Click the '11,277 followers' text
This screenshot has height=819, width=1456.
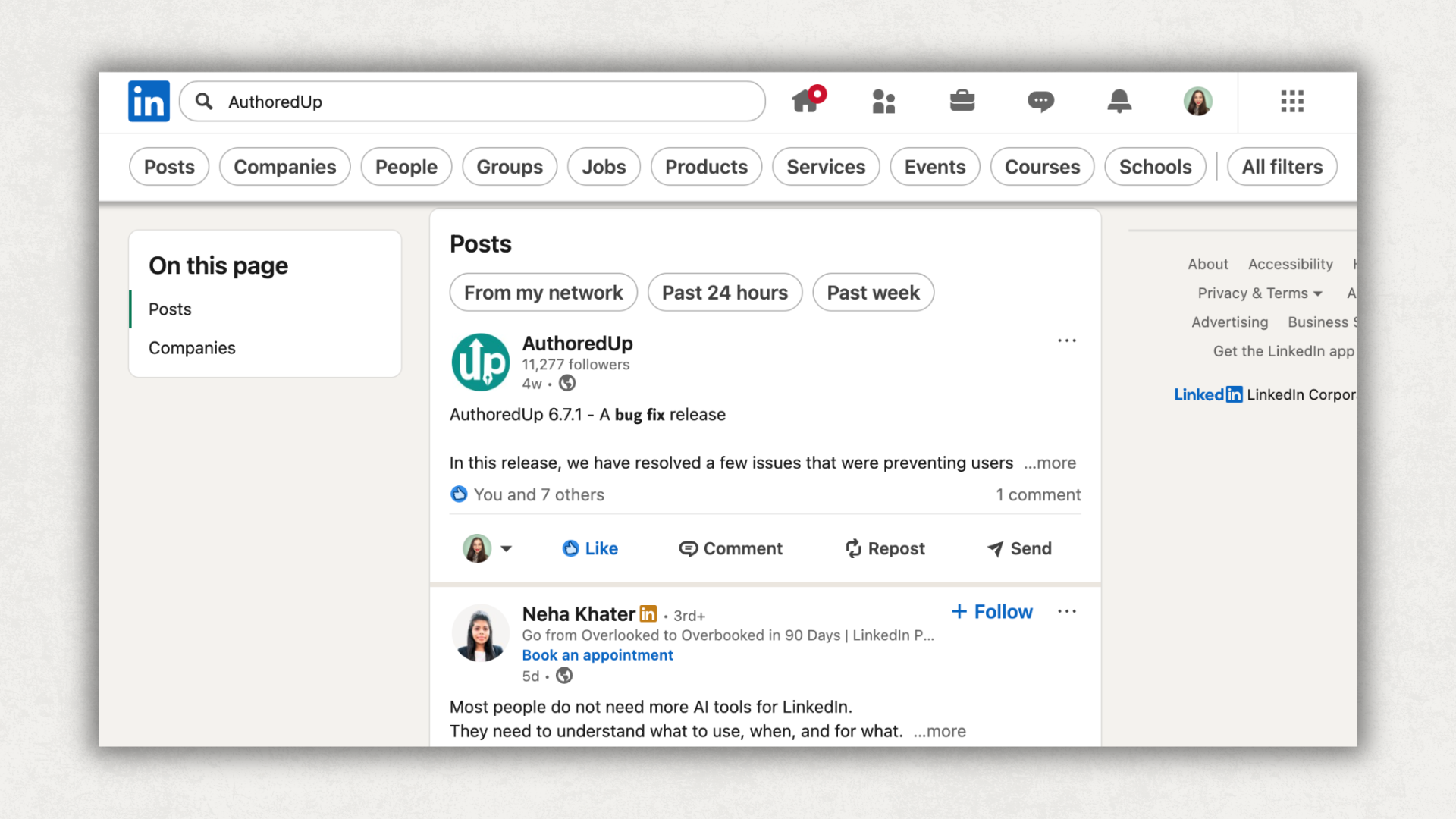point(576,365)
